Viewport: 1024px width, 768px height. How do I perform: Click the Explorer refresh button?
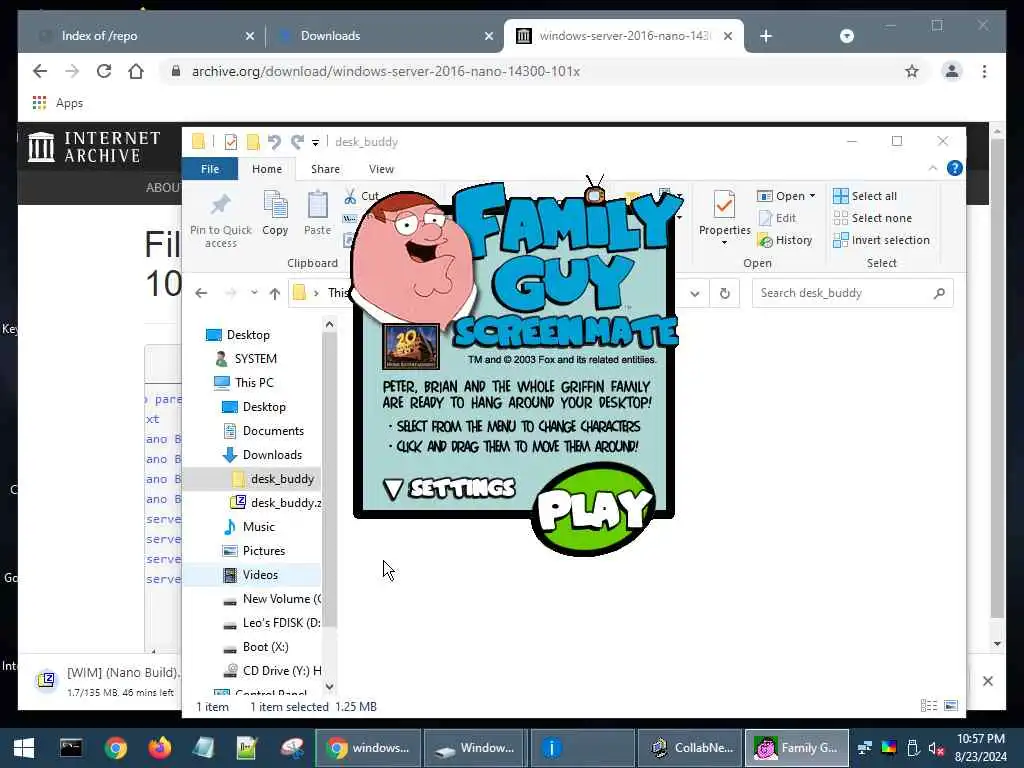pyautogui.click(x=724, y=294)
